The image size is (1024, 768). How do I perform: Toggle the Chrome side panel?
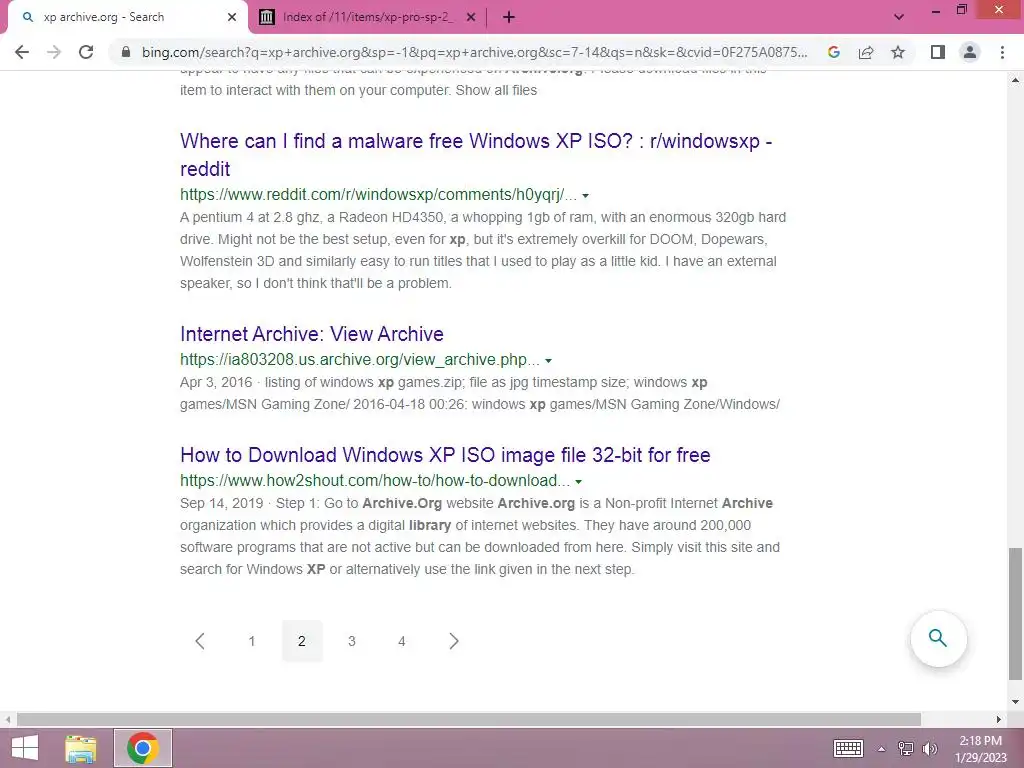[x=938, y=52]
